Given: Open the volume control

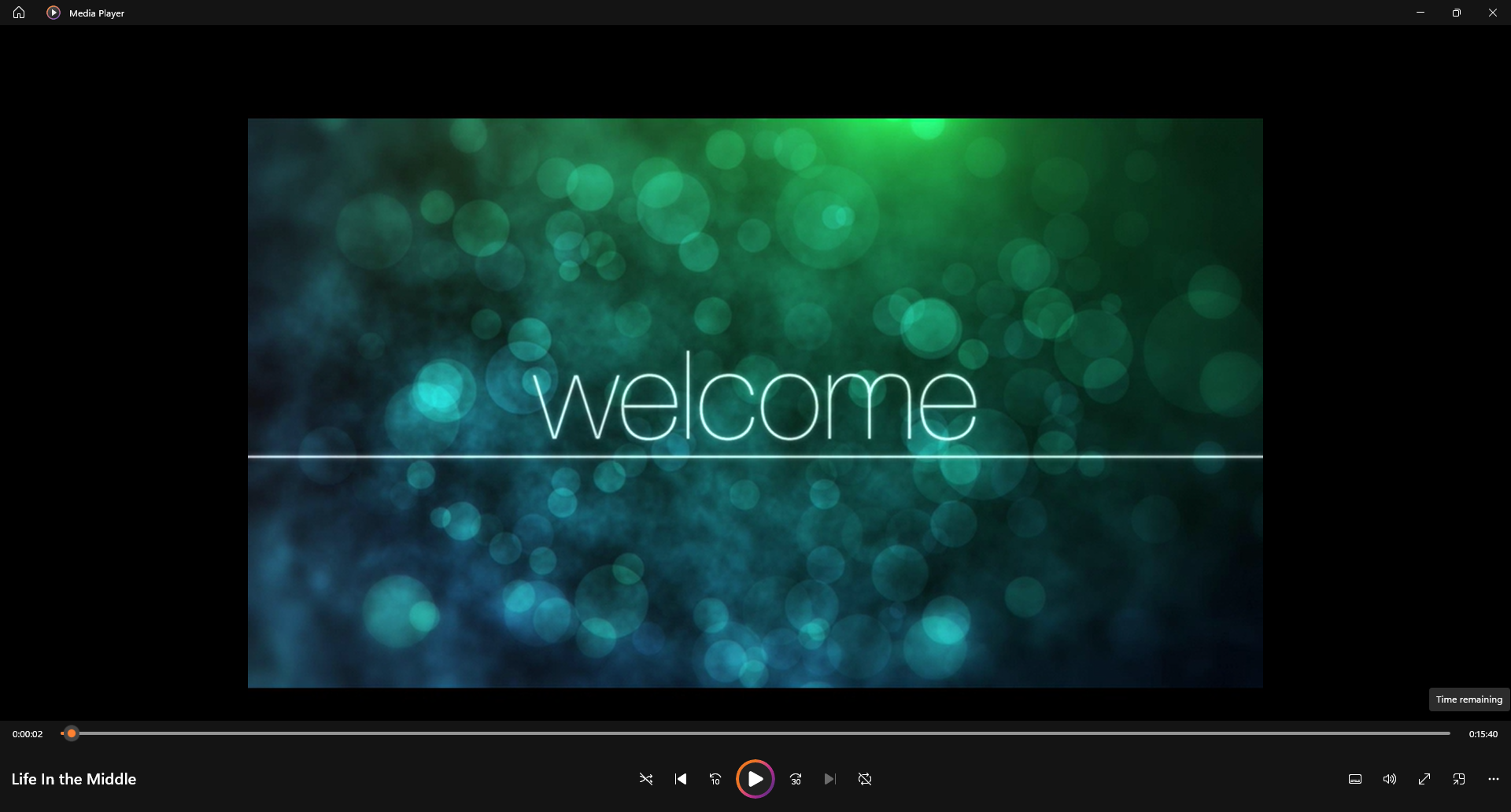Looking at the screenshot, I should pos(1390,779).
